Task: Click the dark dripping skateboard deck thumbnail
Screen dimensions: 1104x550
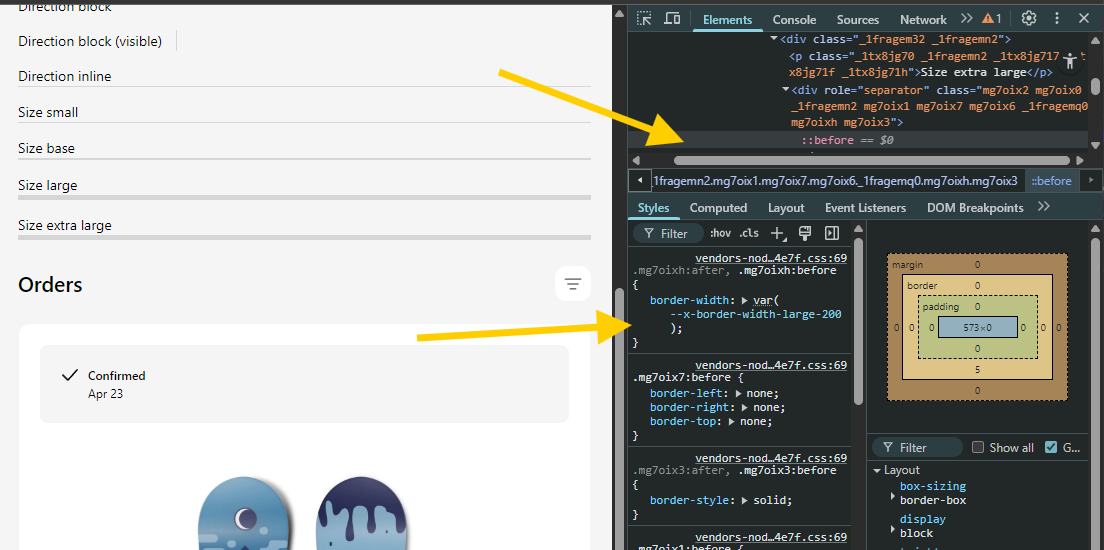Action: (x=362, y=514)
